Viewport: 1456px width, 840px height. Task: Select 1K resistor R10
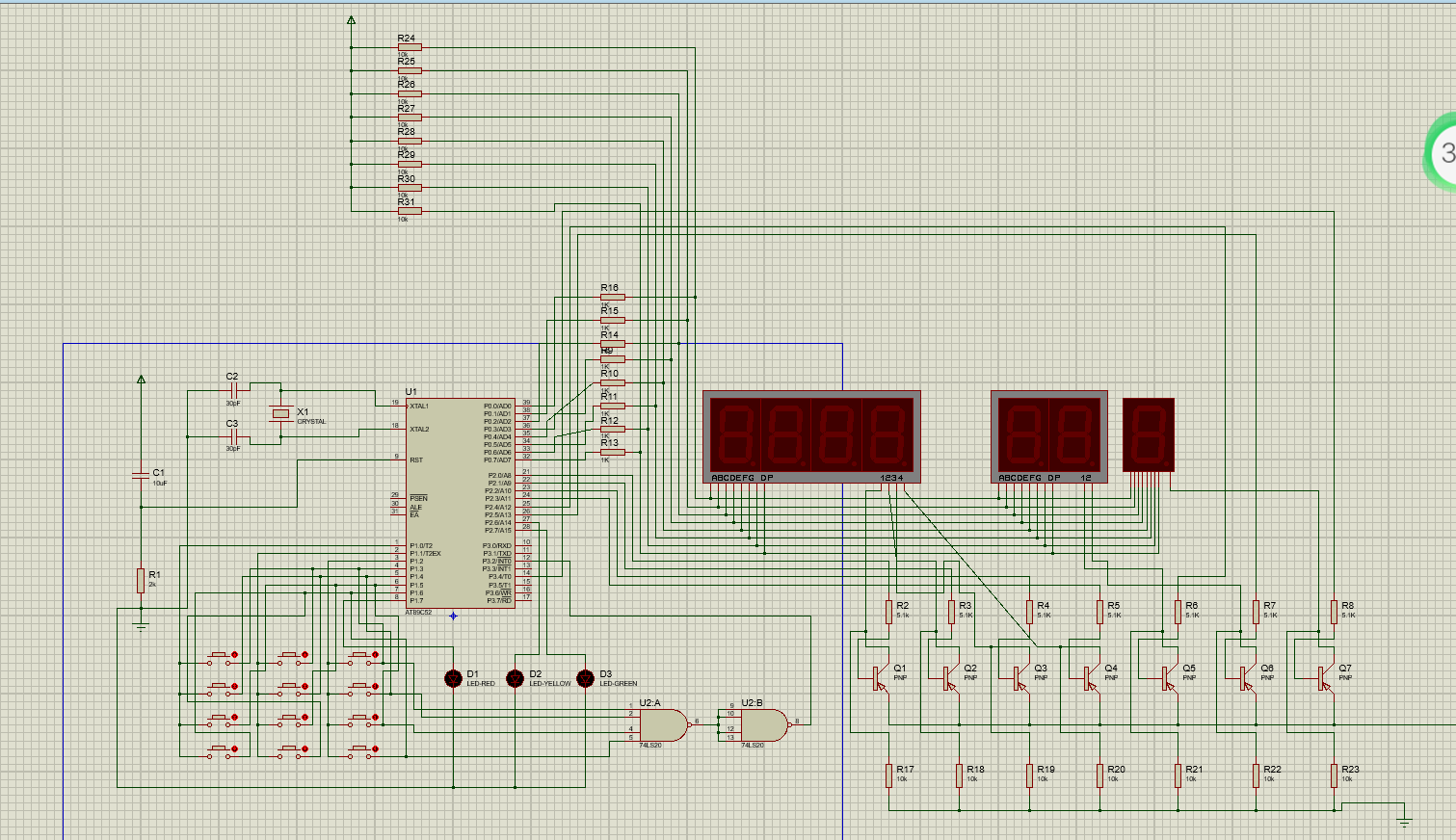613,382
